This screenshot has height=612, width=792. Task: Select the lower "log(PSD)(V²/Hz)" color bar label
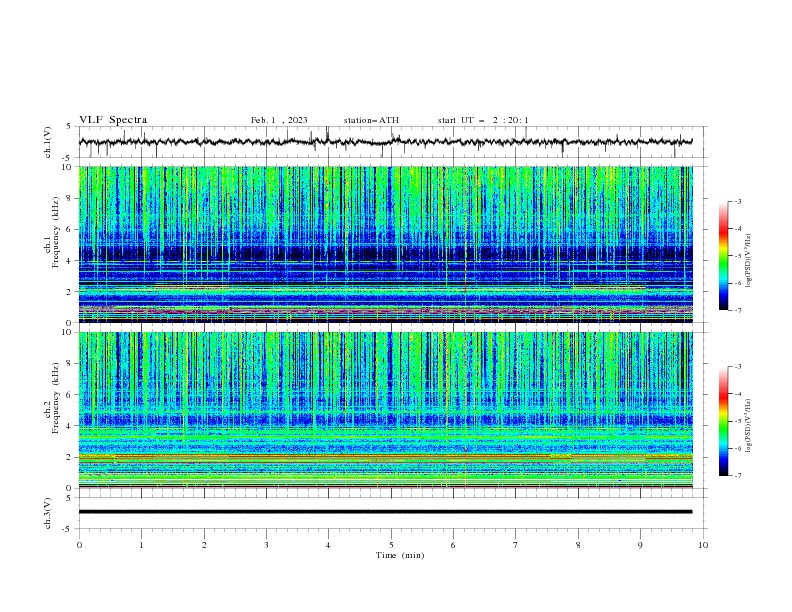(749, 426)
